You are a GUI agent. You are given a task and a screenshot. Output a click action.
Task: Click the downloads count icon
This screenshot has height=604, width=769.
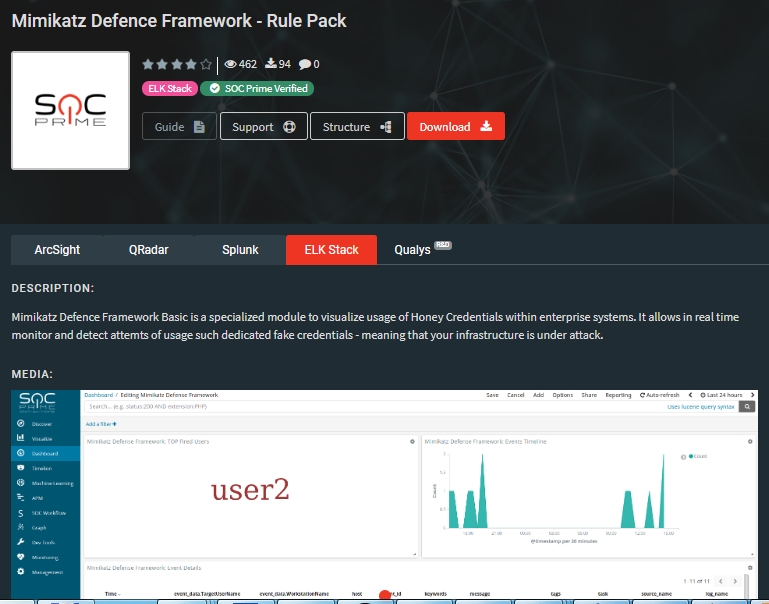point(271,64)
